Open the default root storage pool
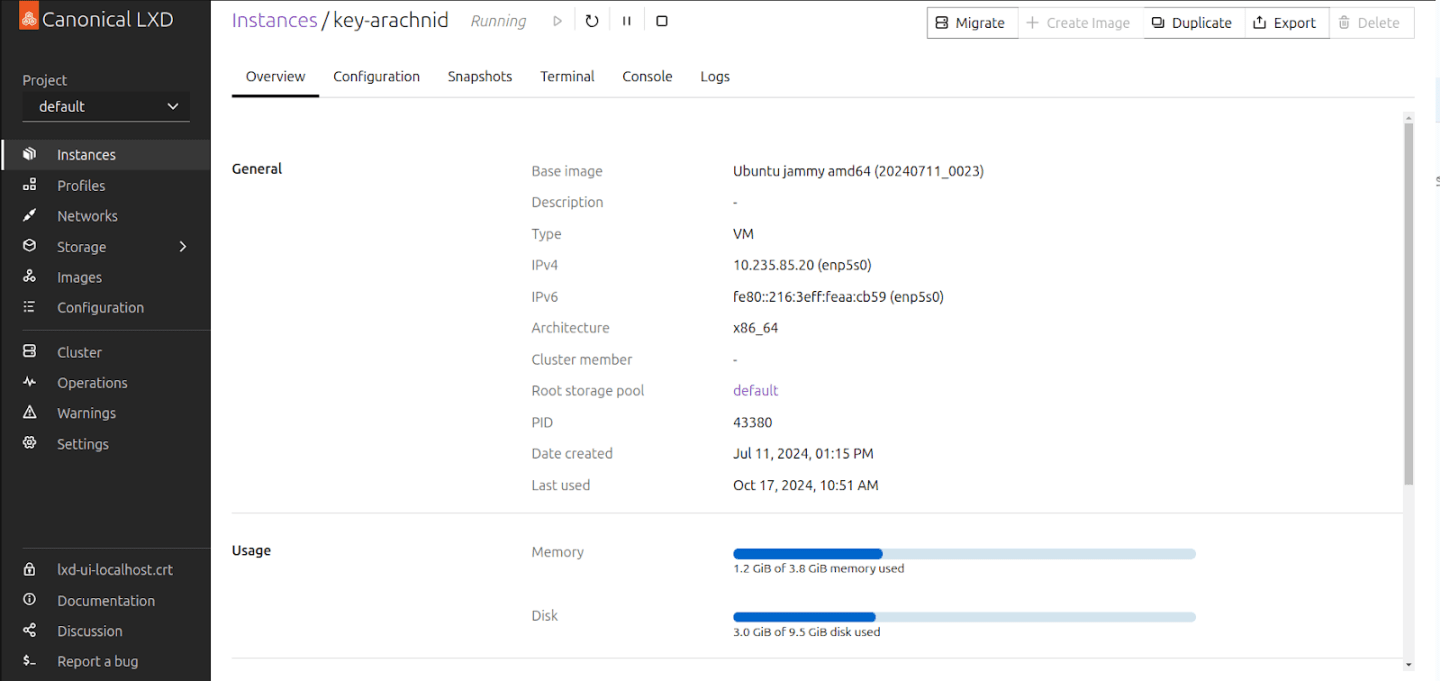 coord(755,390)
